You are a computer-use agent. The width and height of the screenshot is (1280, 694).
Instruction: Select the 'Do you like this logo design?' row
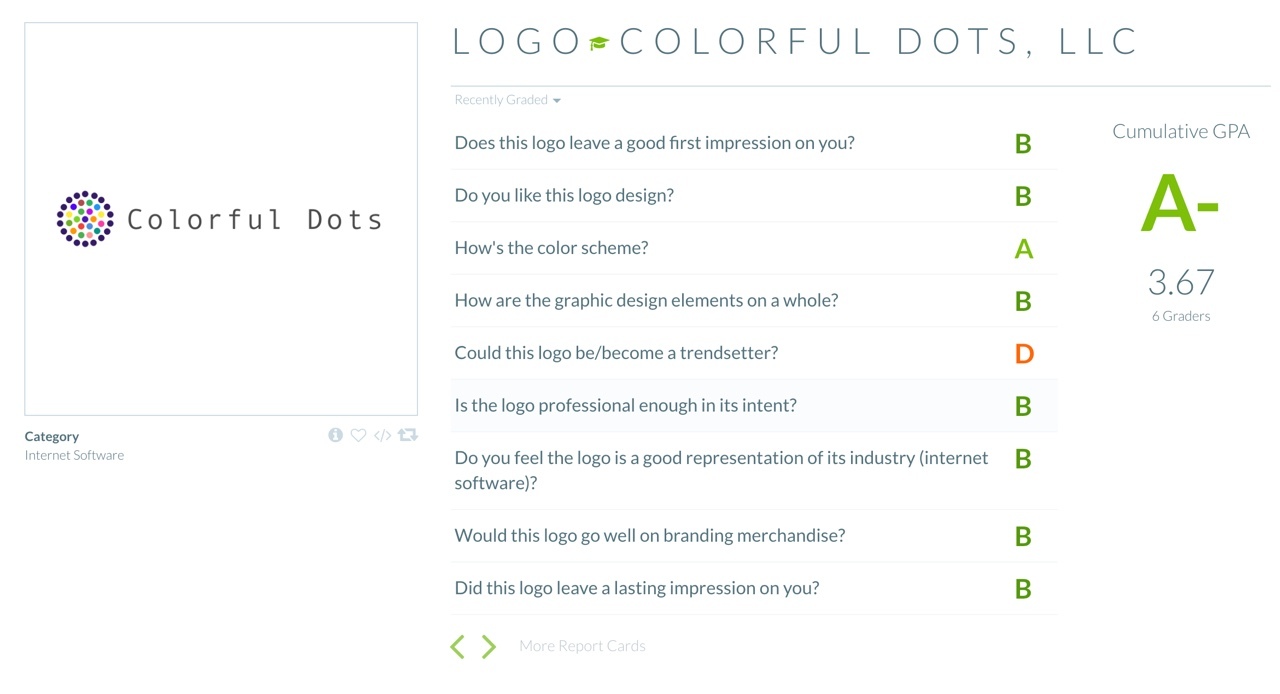754,196
